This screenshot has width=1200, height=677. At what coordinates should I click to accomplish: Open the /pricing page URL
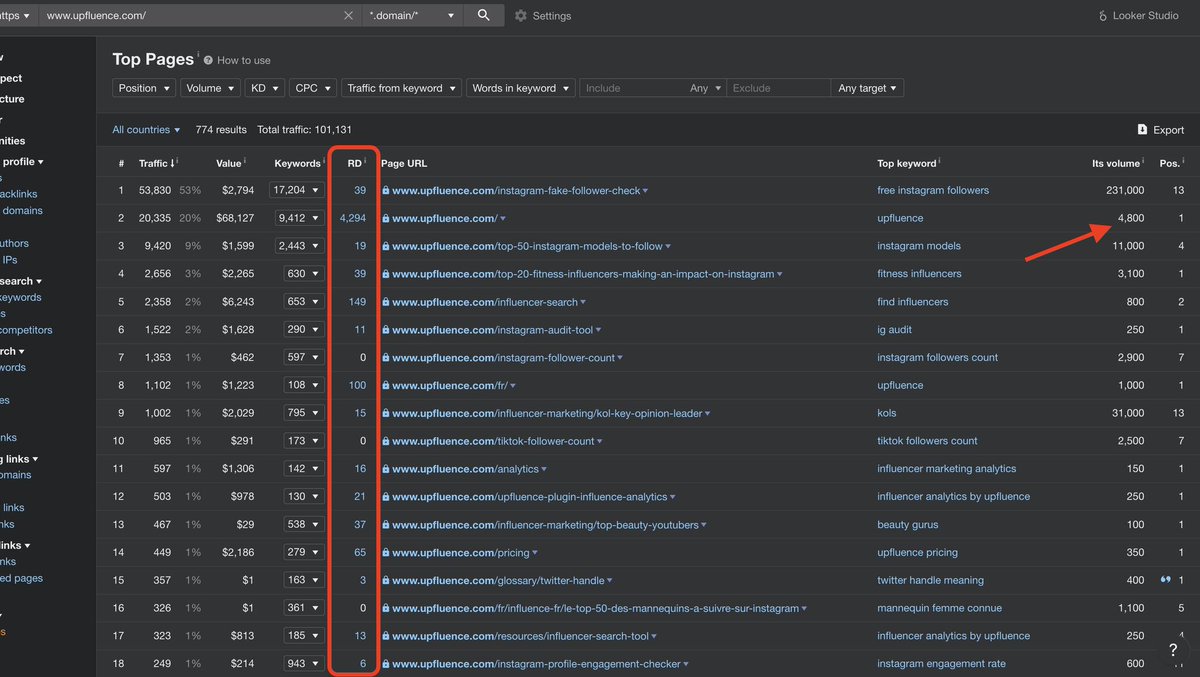[x=461, y=552]
